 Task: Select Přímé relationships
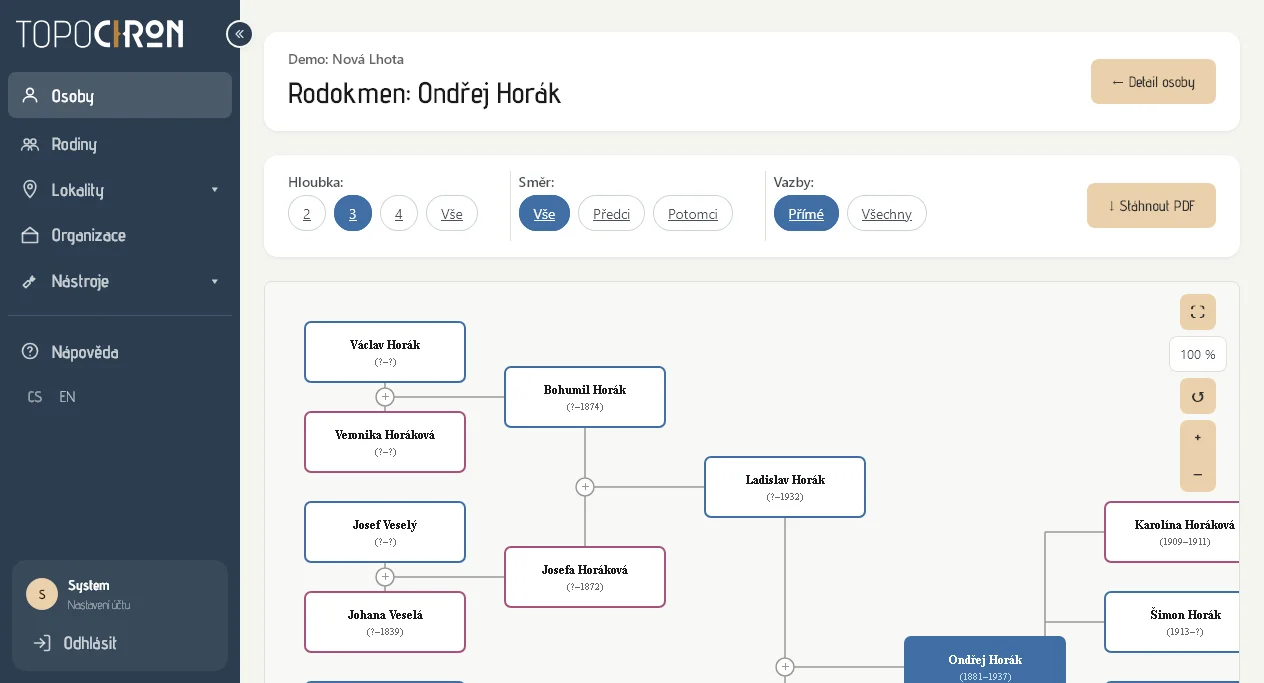click(x=806, y=213)
